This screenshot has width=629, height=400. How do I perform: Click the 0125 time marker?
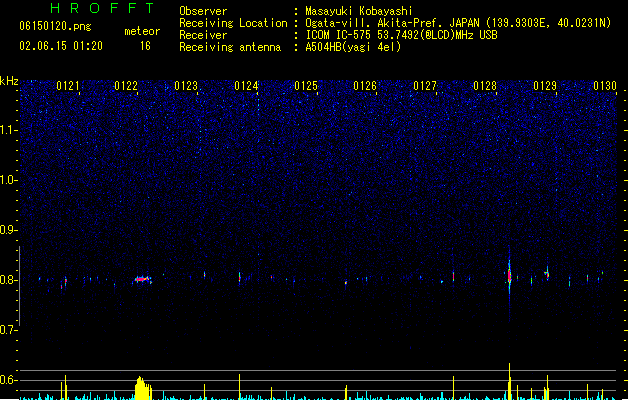[306, 86]
